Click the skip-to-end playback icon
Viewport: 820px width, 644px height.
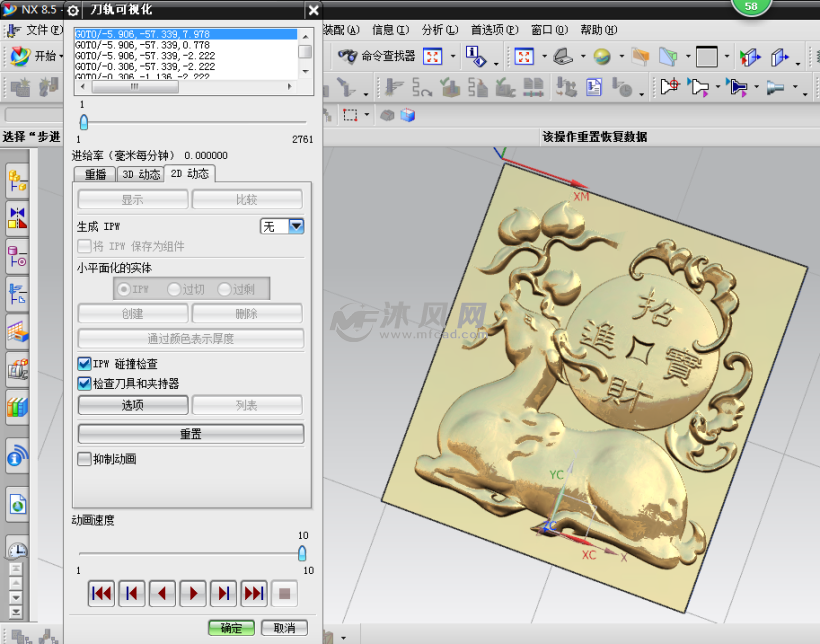click(x=253, y=593)
